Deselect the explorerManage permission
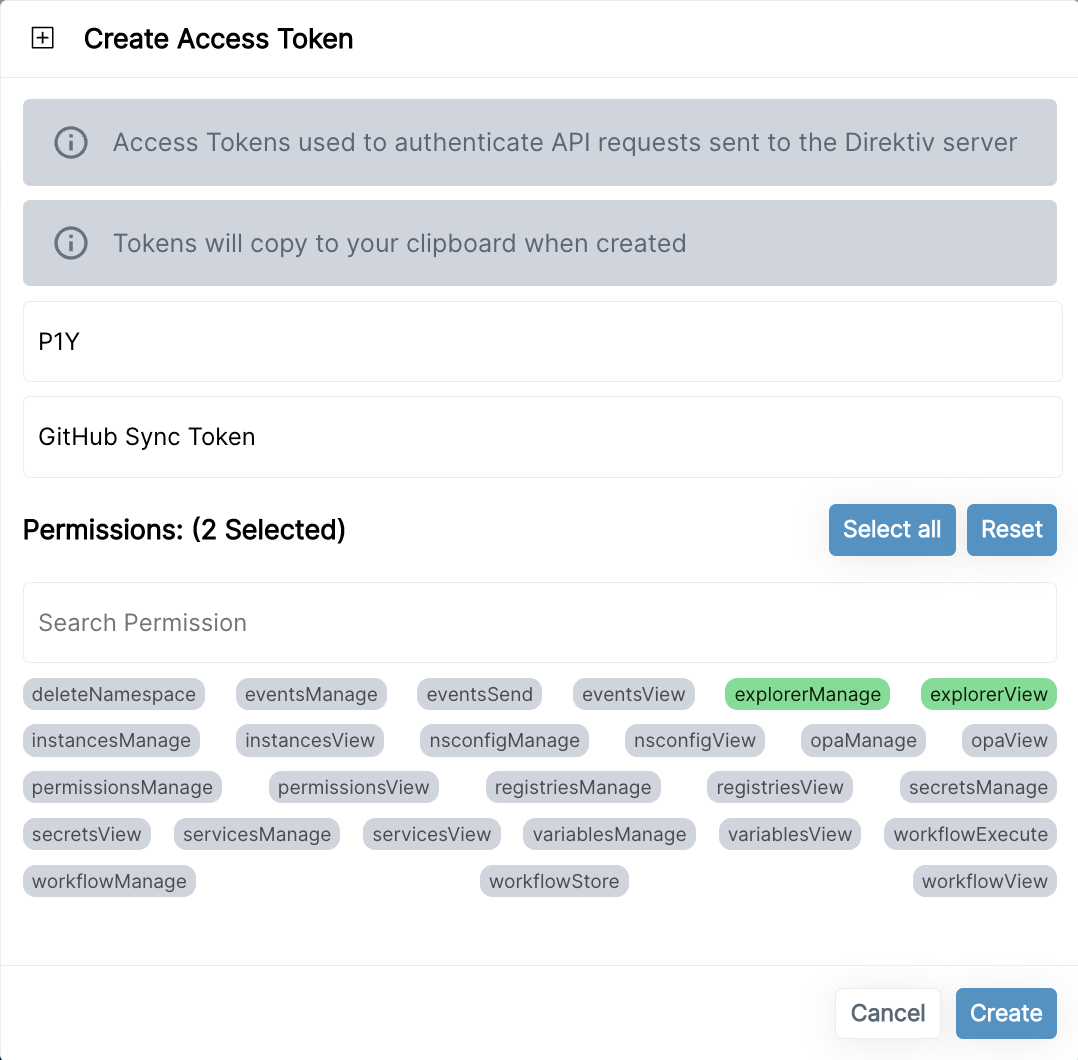The width and height of the screenshot is (1078, 1060). (807, 694)
